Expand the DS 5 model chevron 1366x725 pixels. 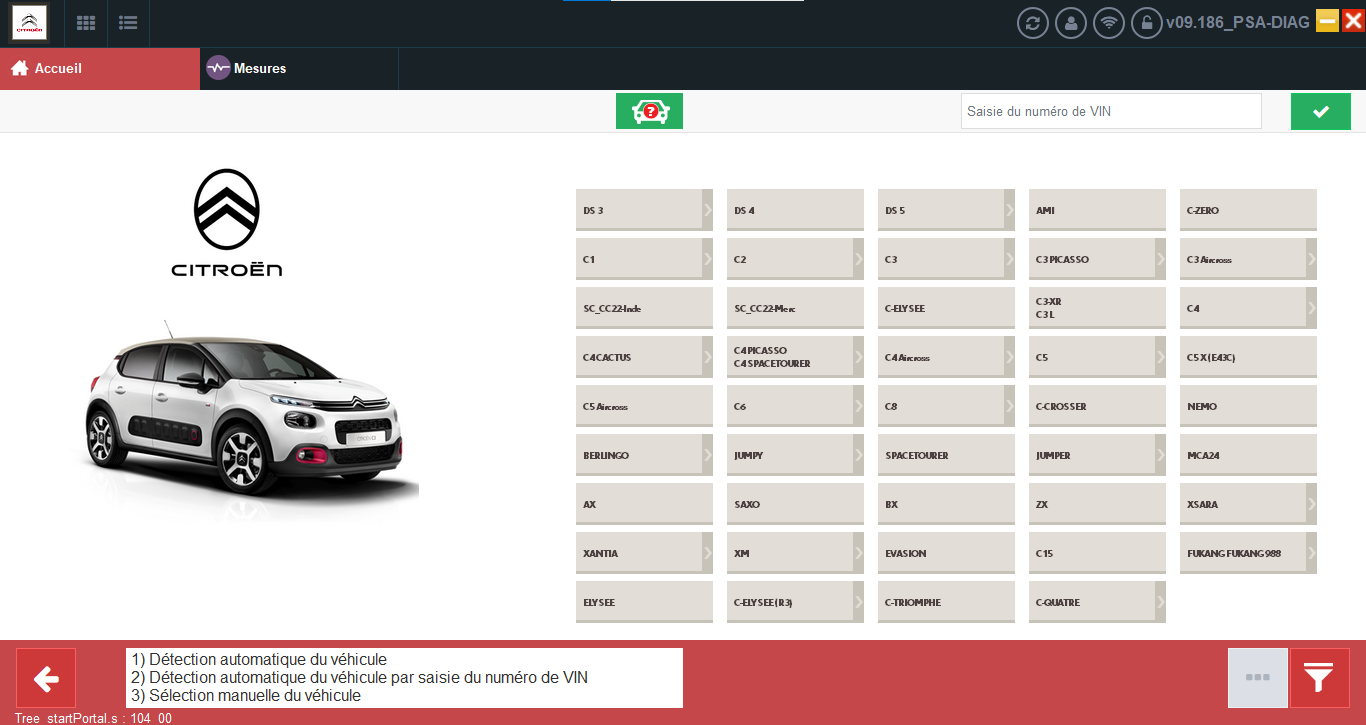[1009, 210]
